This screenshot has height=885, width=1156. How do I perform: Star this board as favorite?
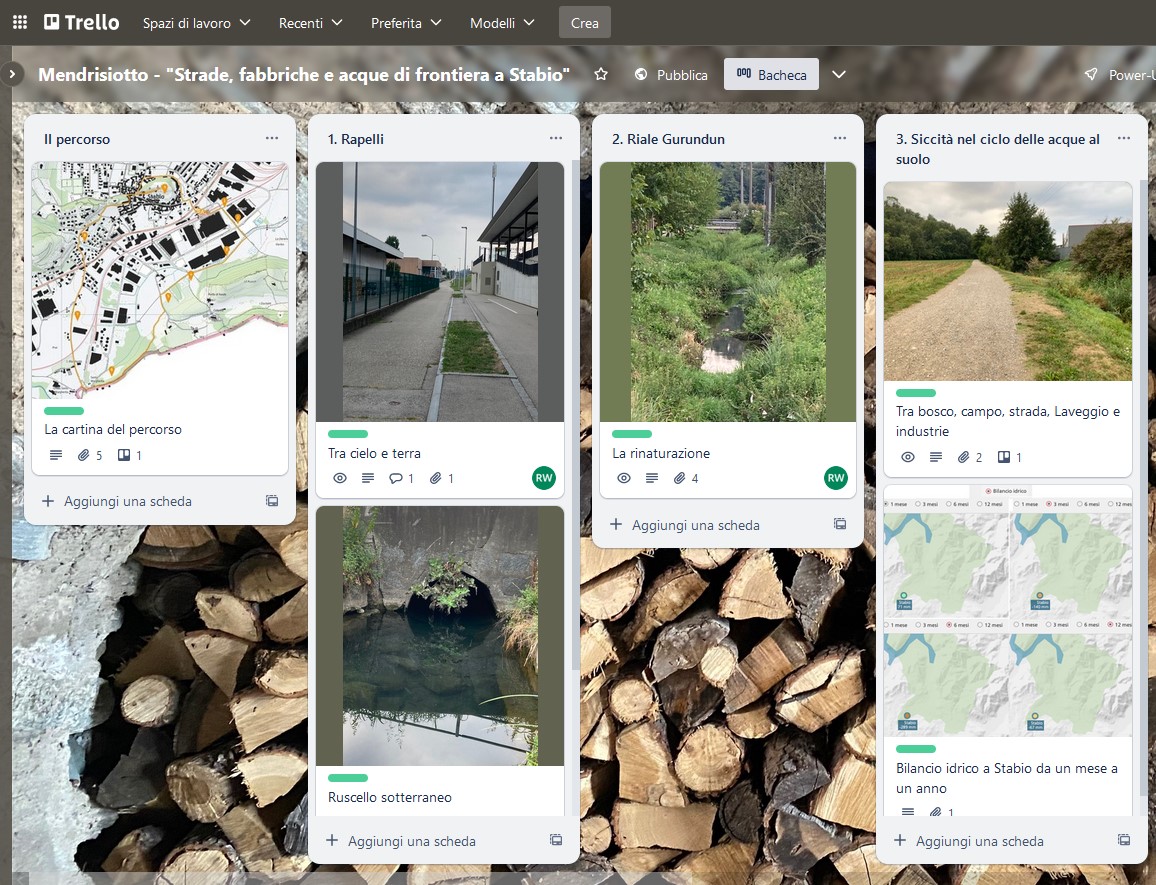[x=601, y=75]
